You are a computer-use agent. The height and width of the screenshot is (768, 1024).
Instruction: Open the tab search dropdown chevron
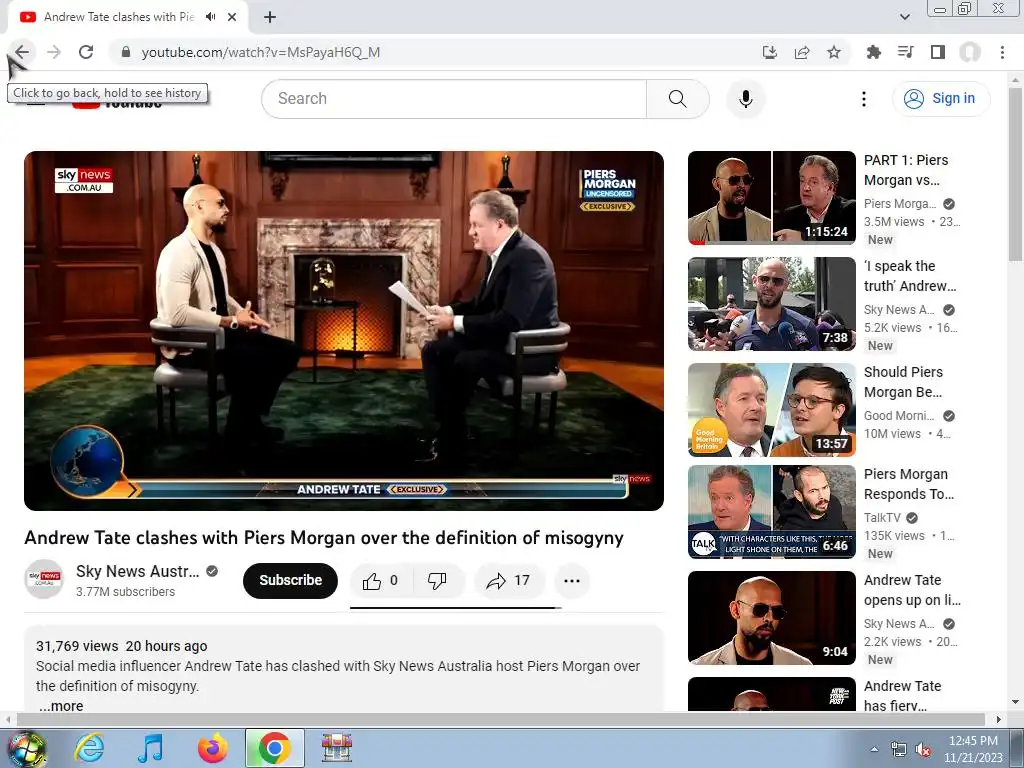pyautogui.click(x=904, y=17)
